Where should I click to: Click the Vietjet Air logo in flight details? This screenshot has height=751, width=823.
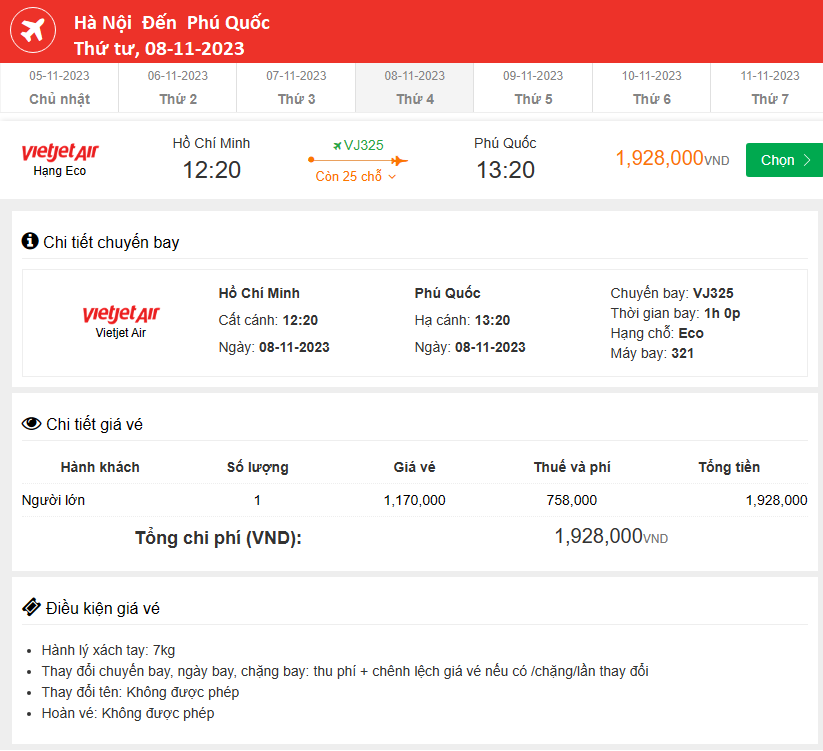[121, 315]
